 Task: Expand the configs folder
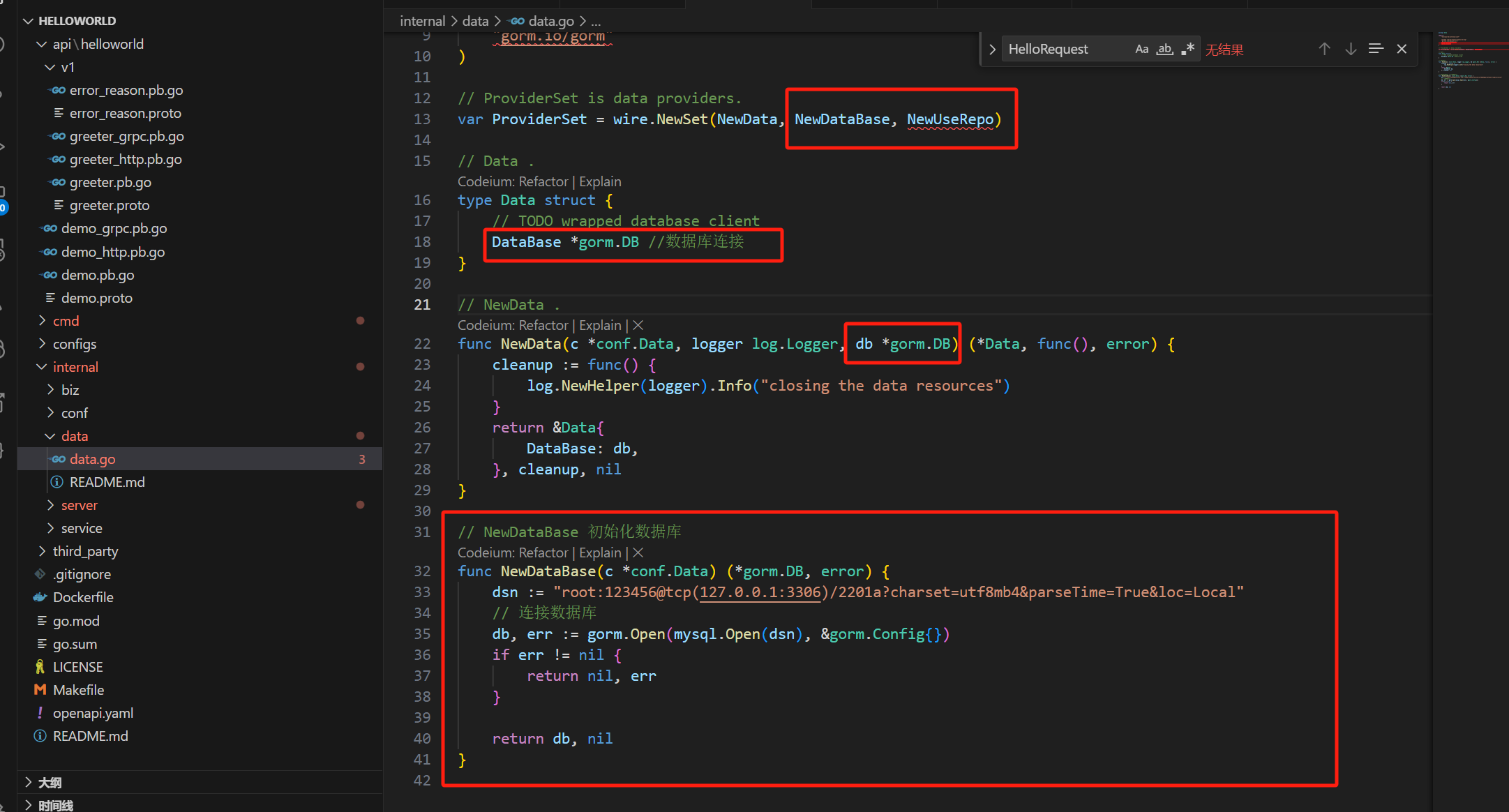[42, 344]
